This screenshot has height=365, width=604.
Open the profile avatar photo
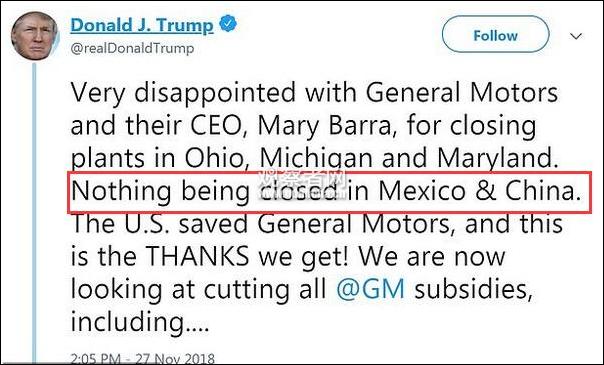(34, 36)
